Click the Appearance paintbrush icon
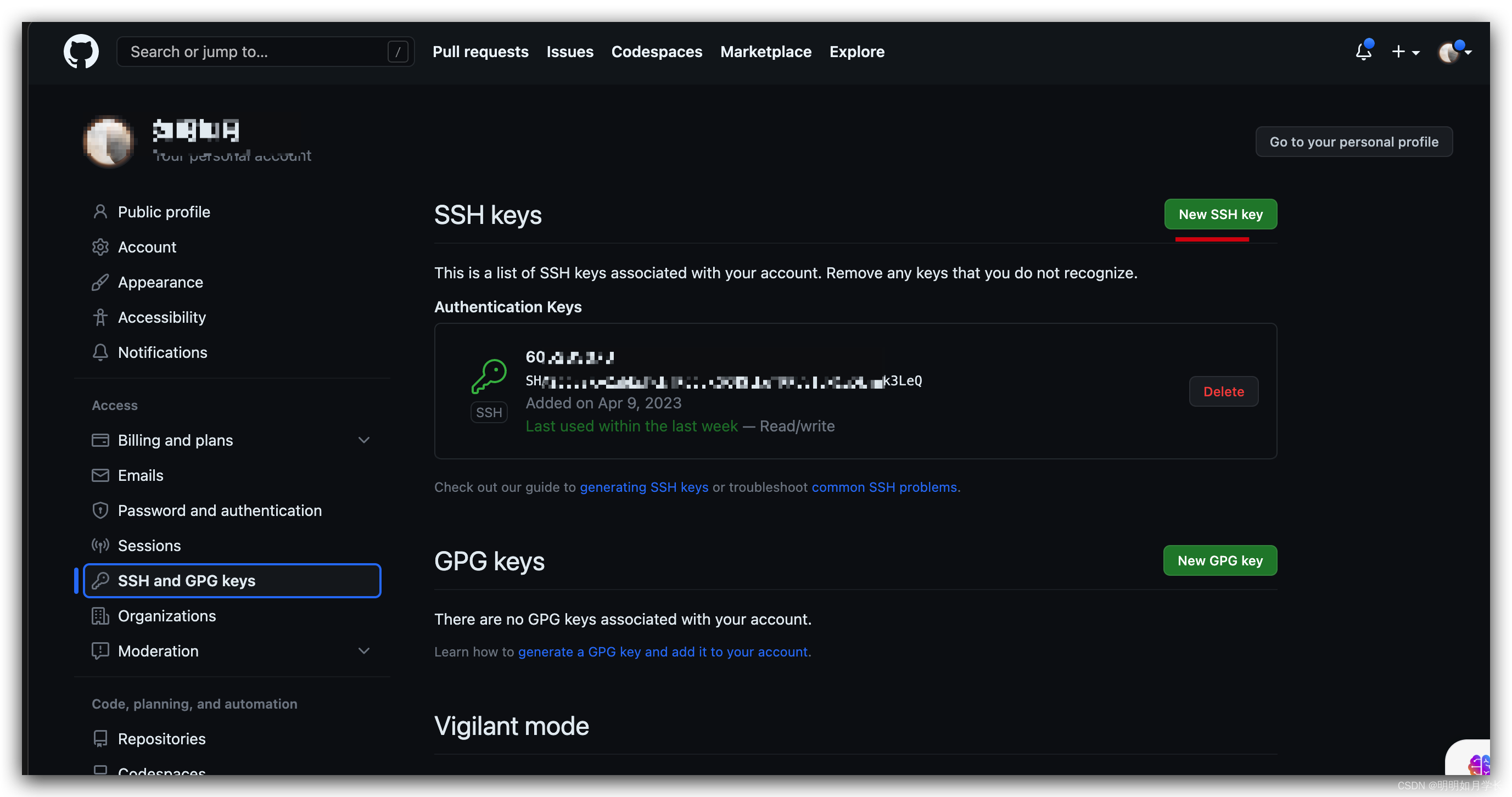The image size is (1512, 797). click(x=100, y=282)
